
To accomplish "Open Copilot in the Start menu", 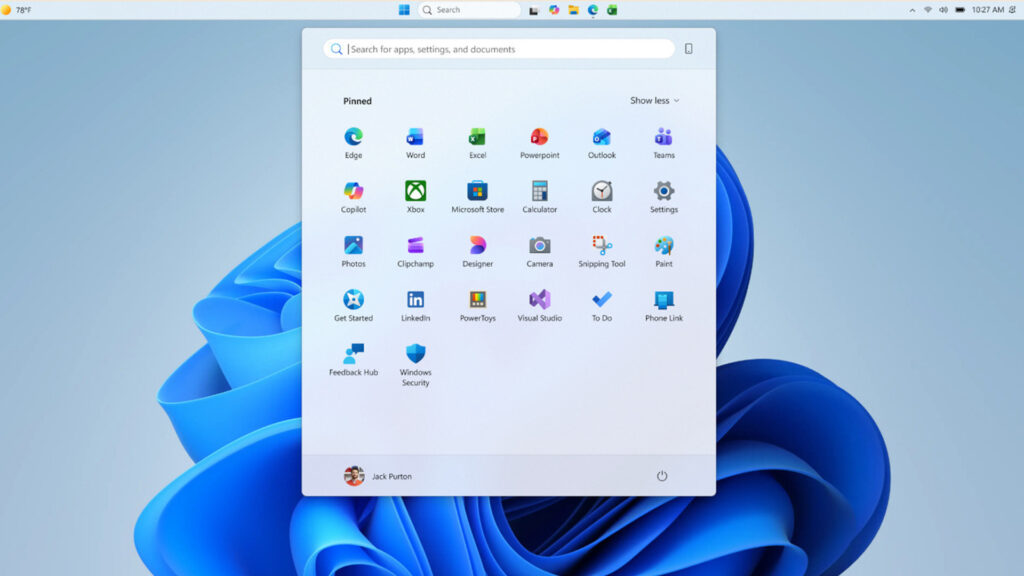I will 353,197.
